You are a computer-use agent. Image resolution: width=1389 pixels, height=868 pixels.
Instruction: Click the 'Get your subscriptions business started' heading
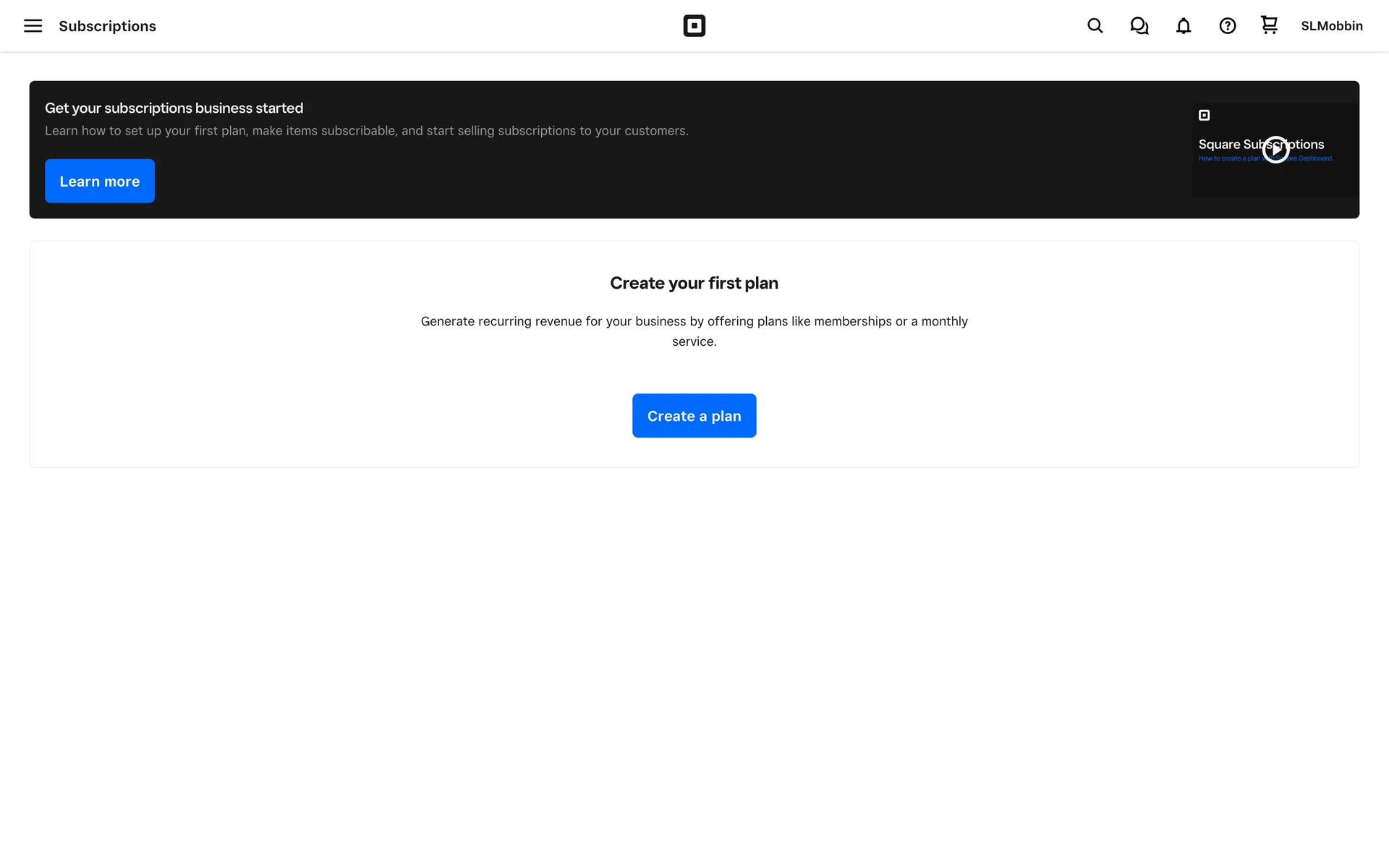[x=174, y=108]
